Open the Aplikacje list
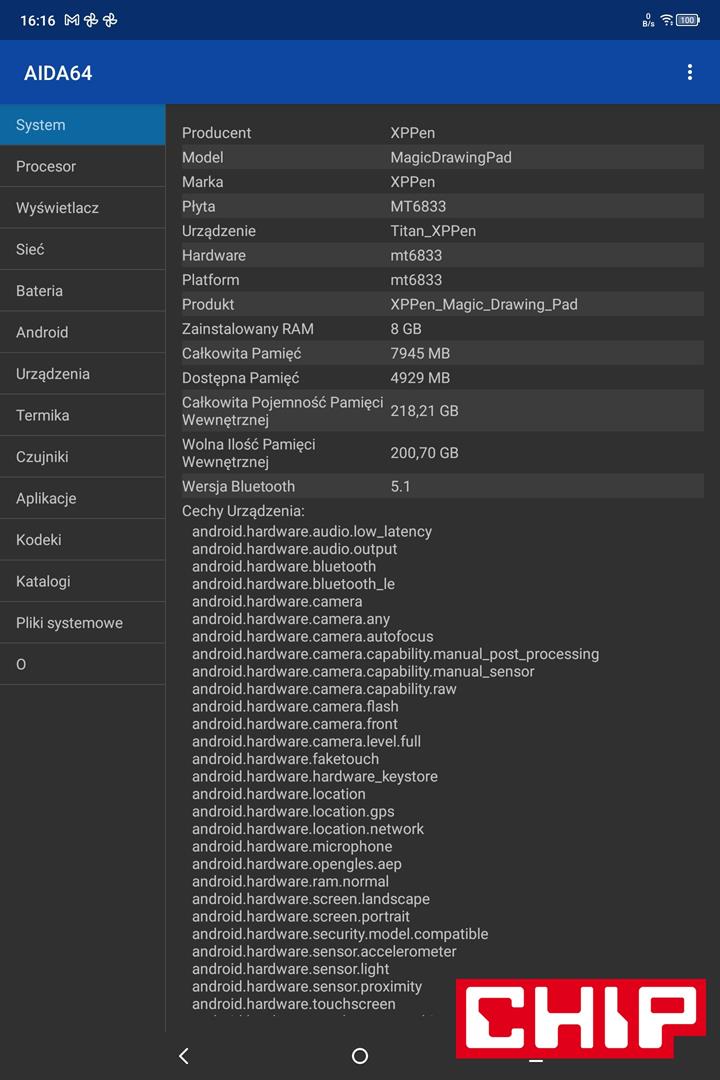 tap(82, 498)
